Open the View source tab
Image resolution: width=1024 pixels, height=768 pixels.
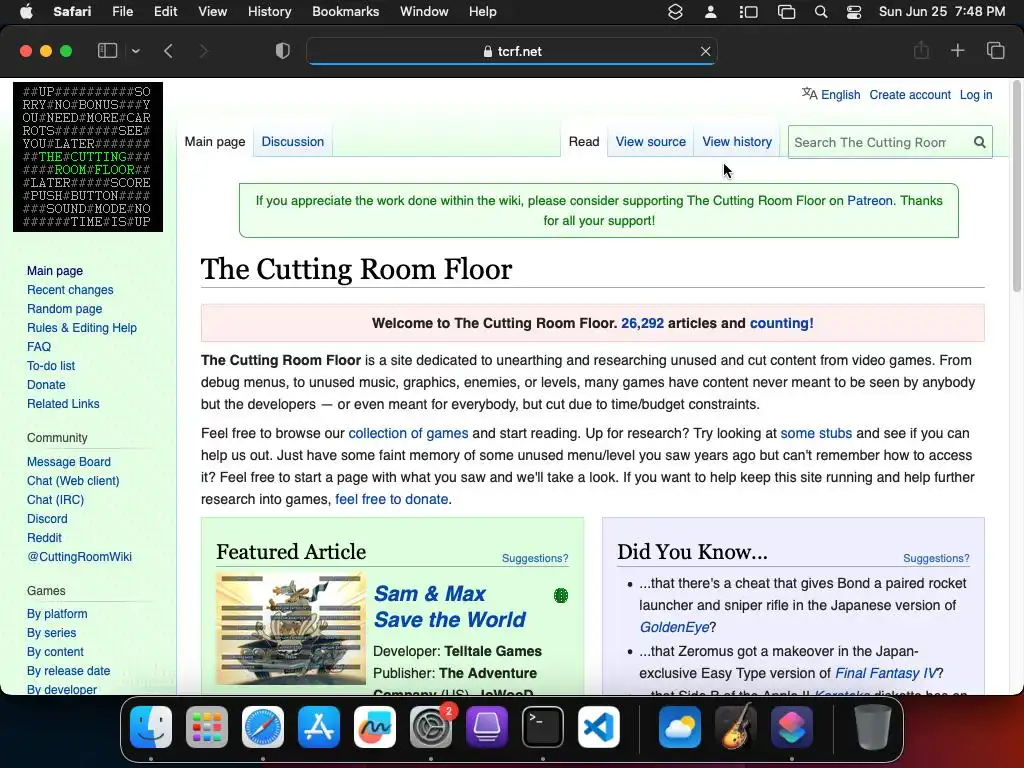coord(650,142)
